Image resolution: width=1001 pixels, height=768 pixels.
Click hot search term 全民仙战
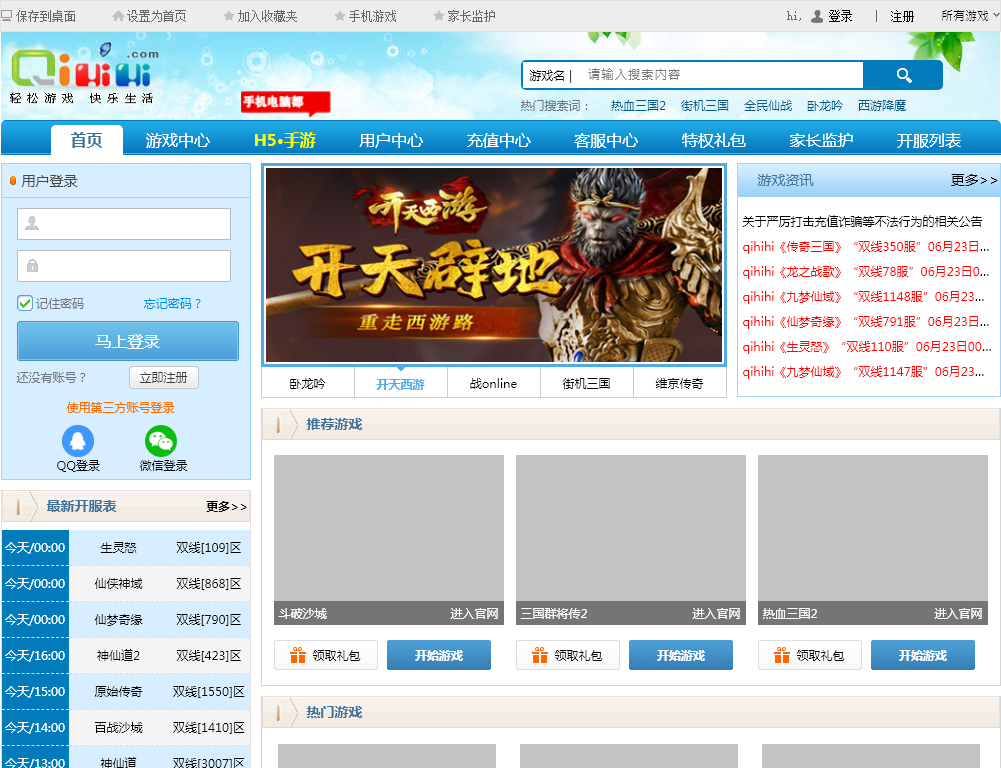[x=768, y=105]
